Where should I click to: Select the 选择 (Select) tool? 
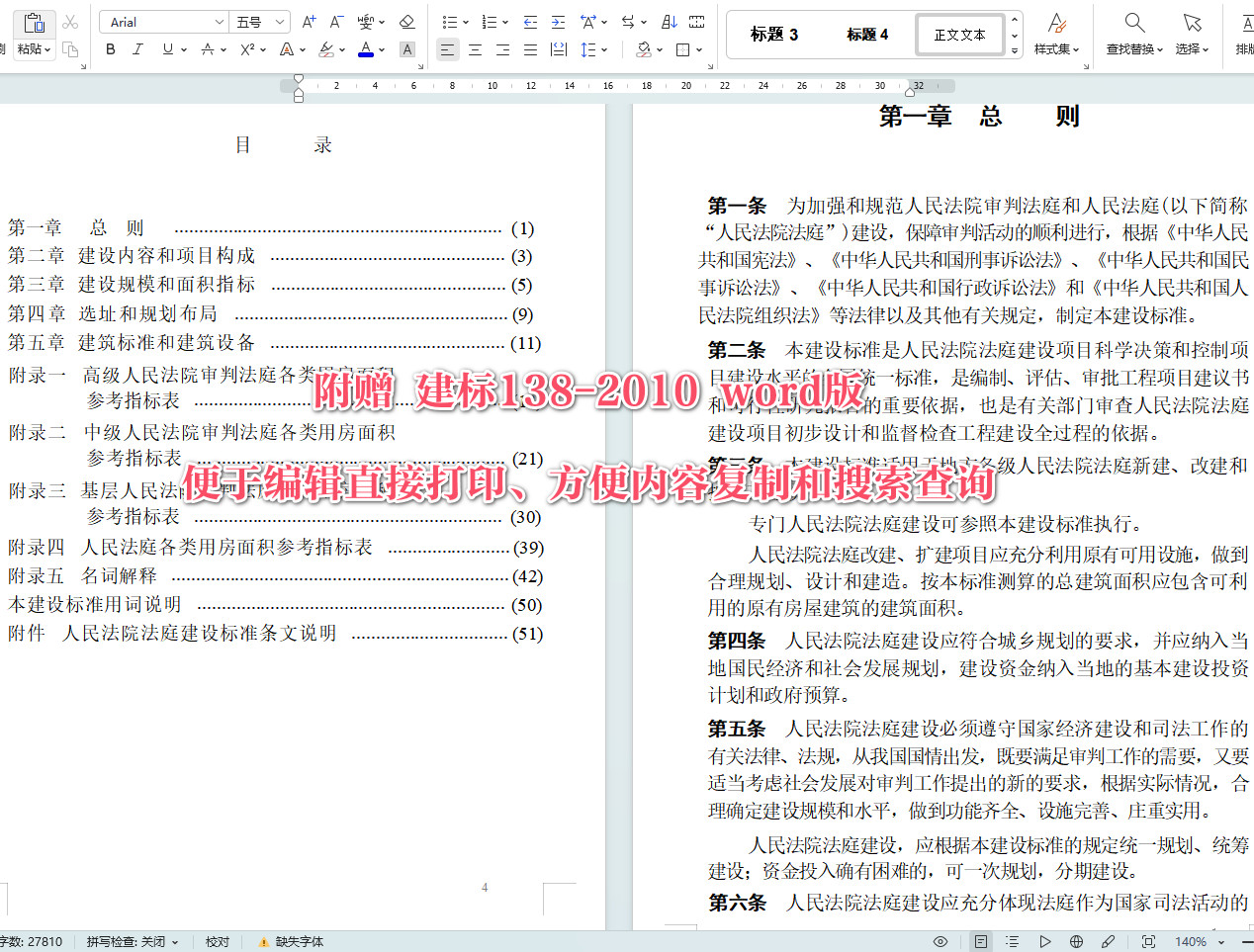1191,33
